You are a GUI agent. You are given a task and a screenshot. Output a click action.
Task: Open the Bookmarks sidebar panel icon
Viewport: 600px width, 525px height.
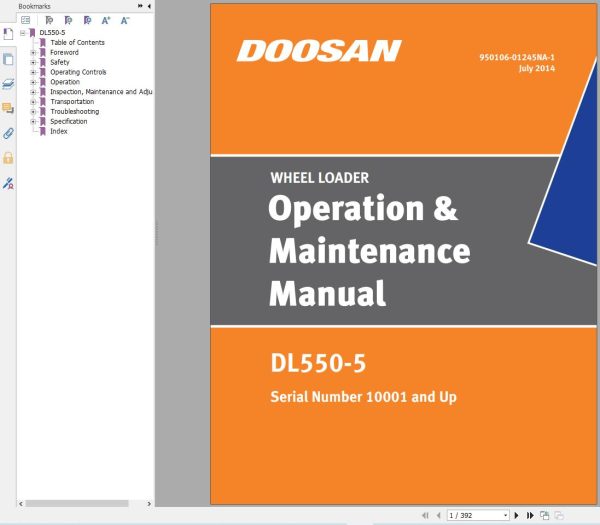8,34
